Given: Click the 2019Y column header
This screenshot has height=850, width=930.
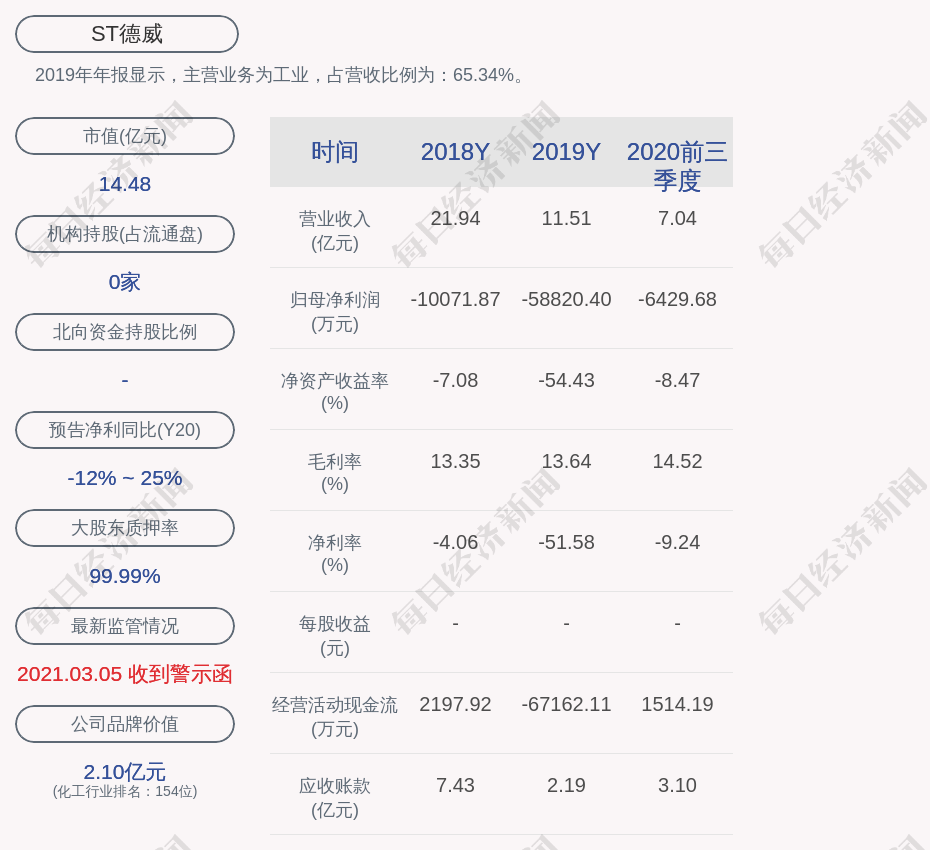Looking at the screenshot, I should (x=566, y=152).
